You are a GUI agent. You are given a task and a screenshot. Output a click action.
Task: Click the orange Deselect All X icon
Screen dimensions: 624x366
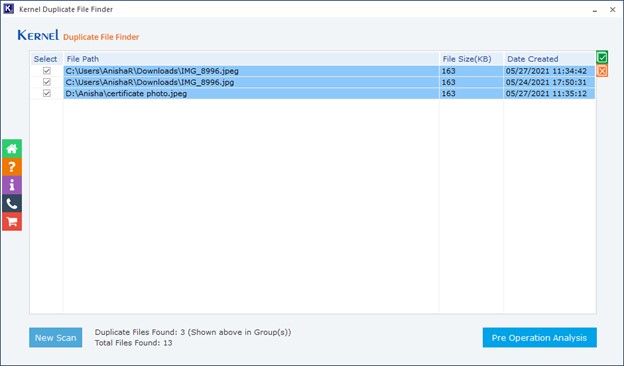[x=602, y=71]
